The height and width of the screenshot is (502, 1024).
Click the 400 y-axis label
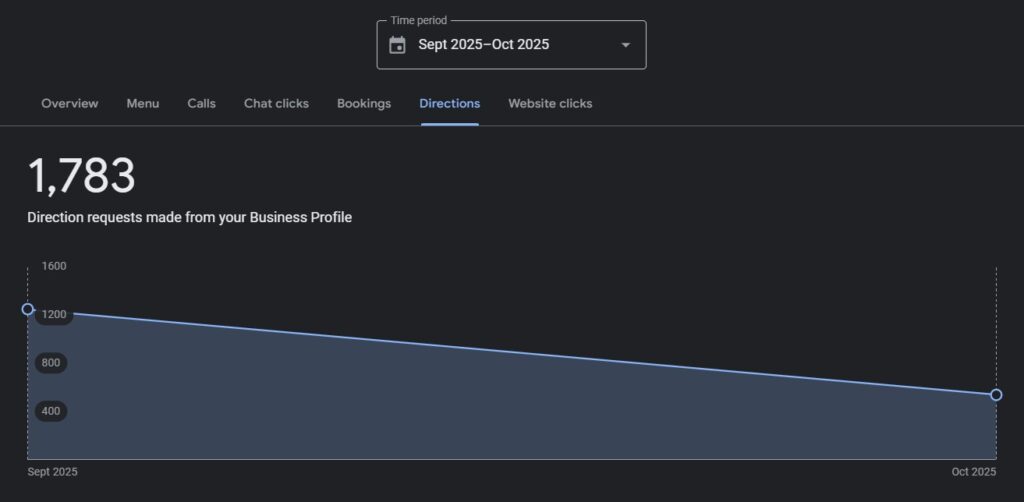[50, 411]
